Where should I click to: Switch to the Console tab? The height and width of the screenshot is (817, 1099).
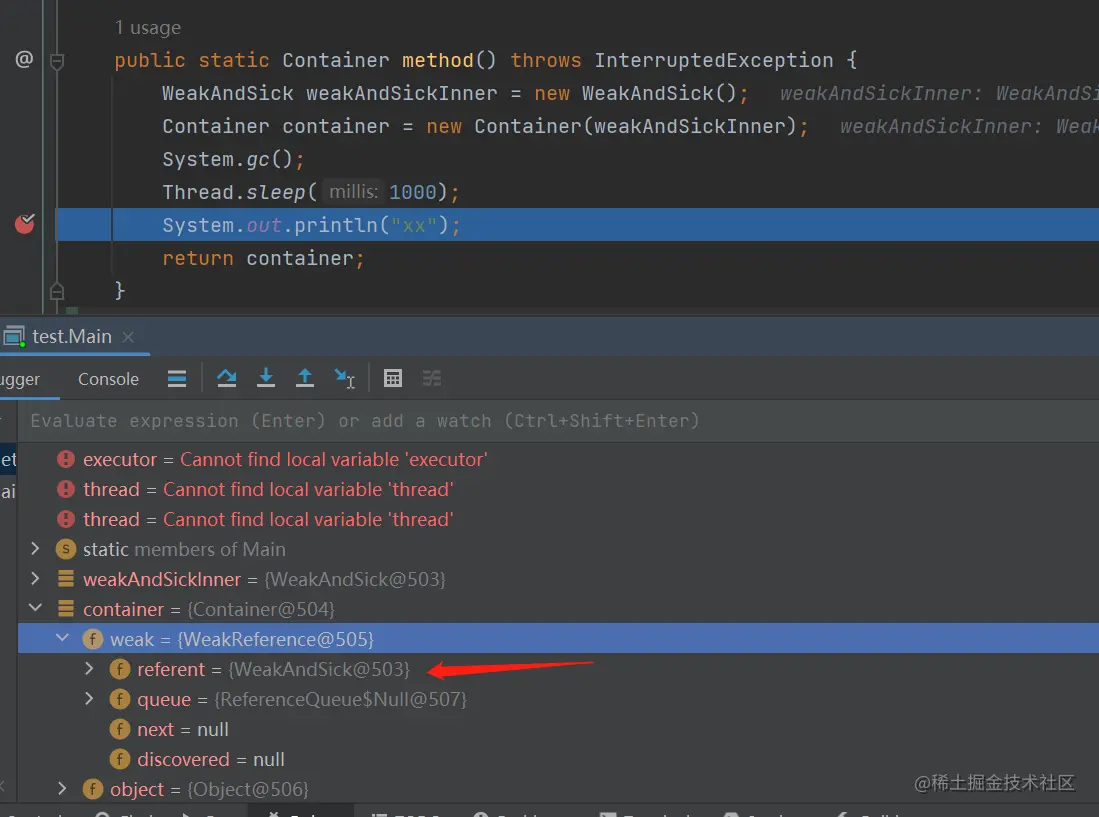[108, 379]
